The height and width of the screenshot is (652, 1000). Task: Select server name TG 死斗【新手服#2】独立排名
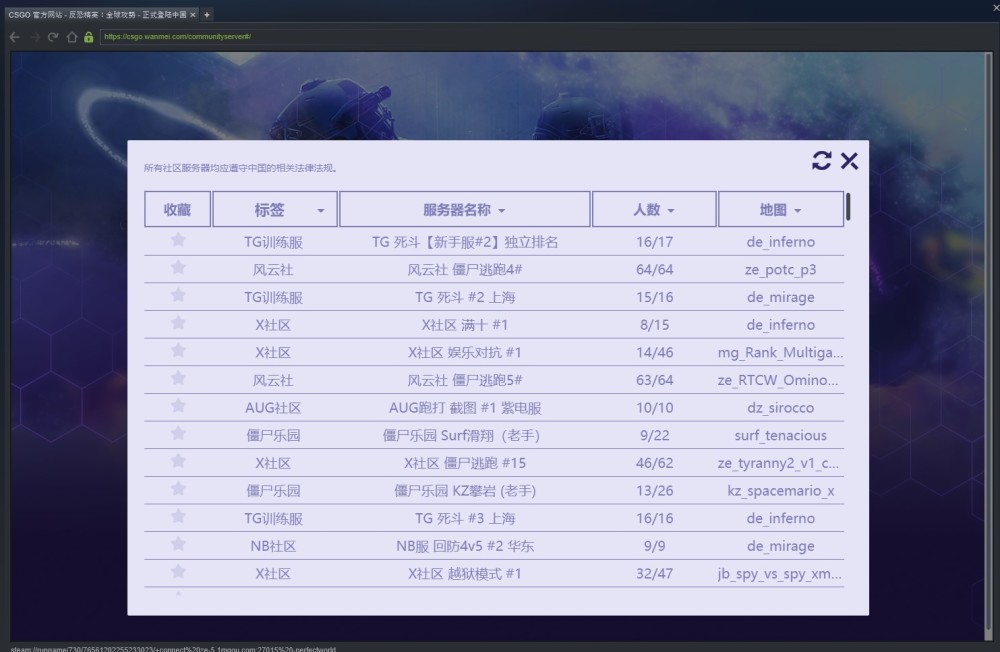pos(465,242)
